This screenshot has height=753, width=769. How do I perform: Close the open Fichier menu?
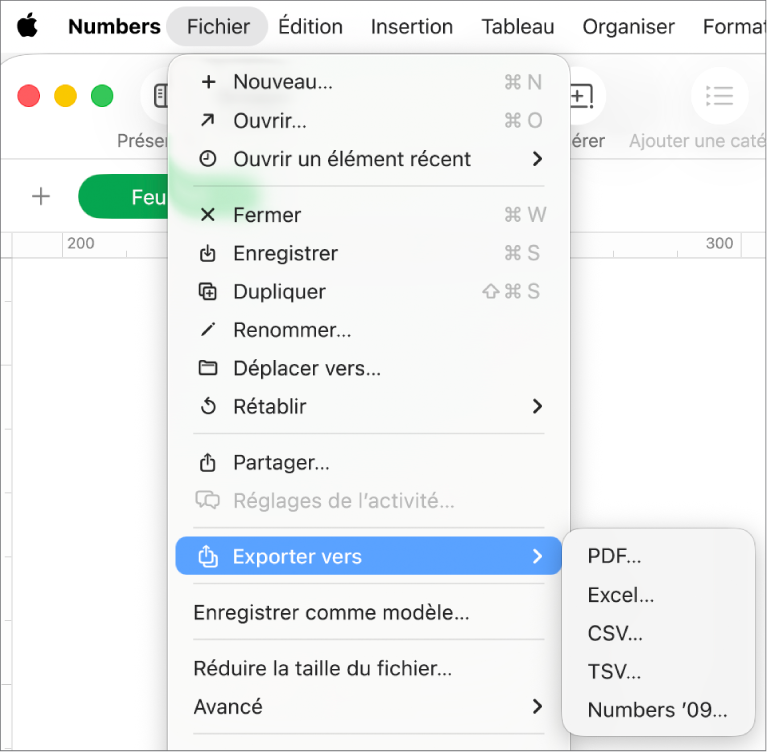coord(218,26)
